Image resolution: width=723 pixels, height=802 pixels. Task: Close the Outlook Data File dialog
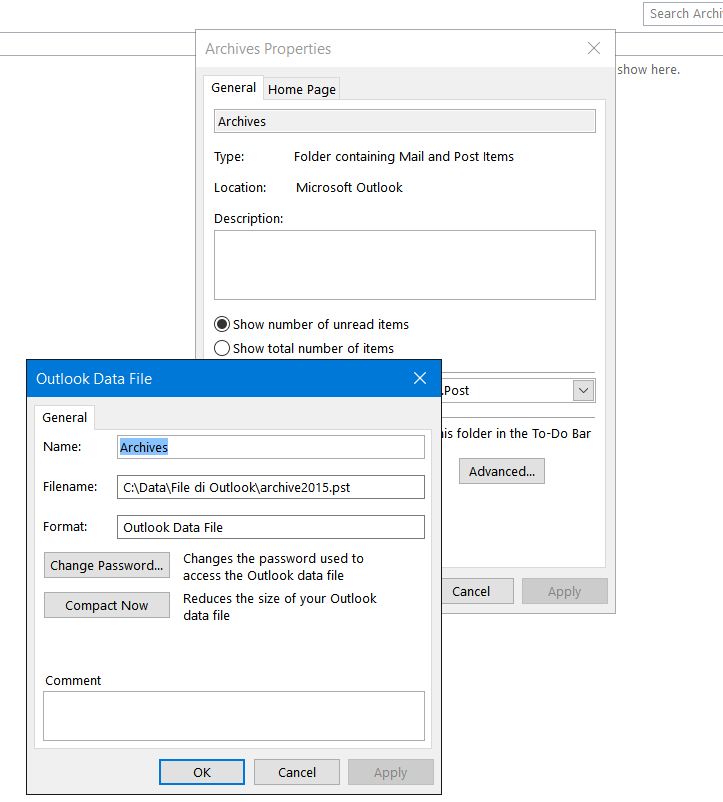[x=420, y=379]
